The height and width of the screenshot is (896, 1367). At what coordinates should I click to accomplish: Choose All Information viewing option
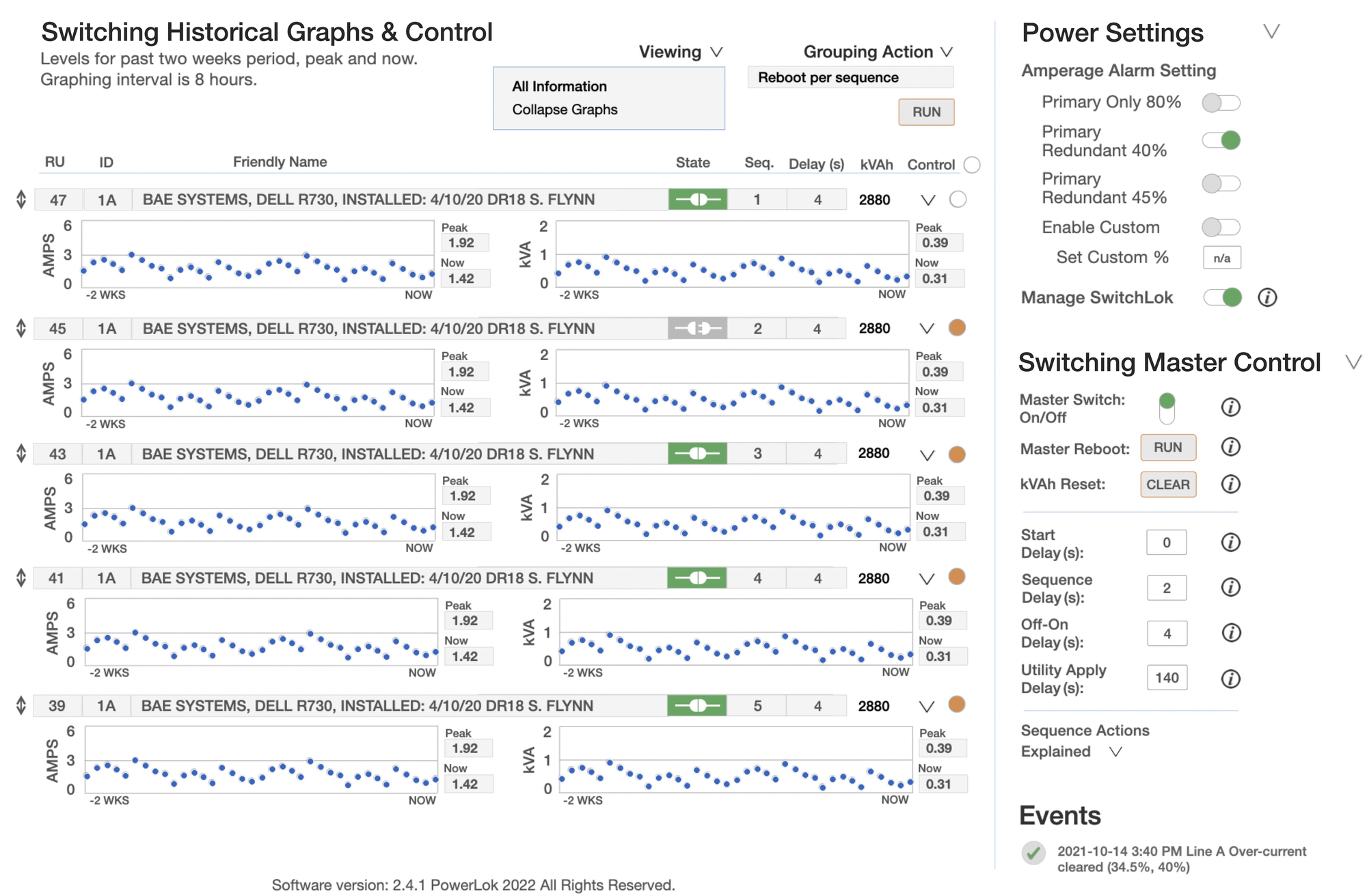point(559,87)
